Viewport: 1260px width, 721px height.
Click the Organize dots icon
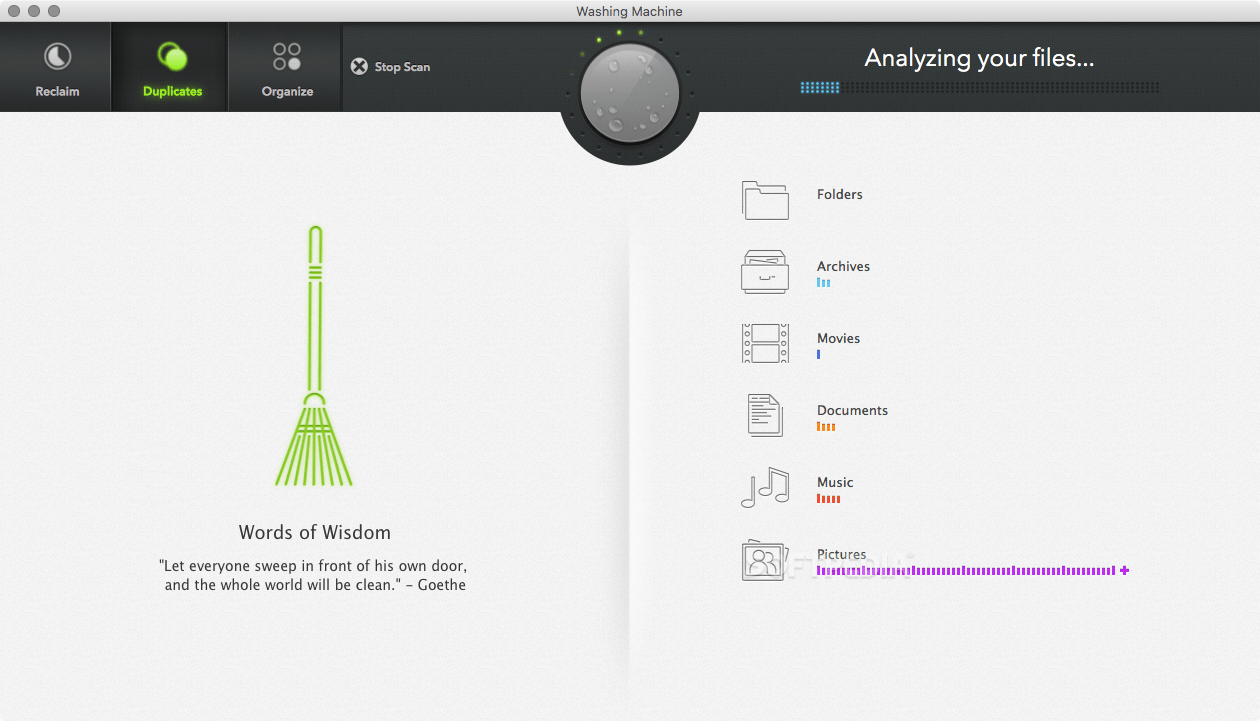pos(285,55)
